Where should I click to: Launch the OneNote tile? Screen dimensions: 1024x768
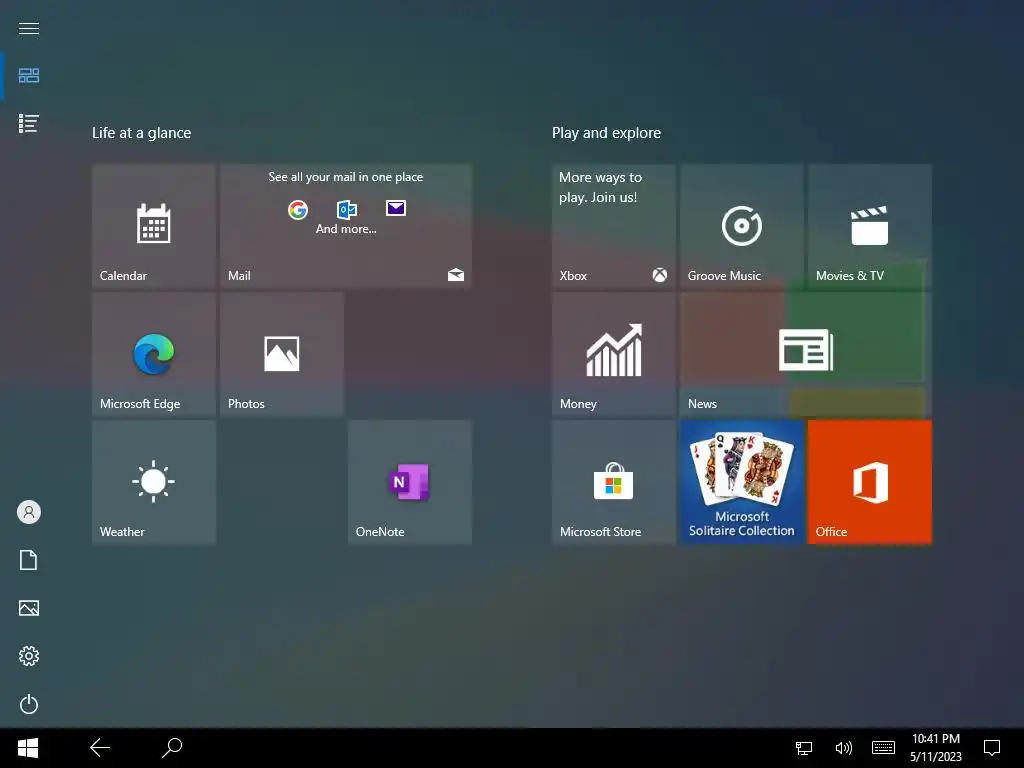(410, 481)
